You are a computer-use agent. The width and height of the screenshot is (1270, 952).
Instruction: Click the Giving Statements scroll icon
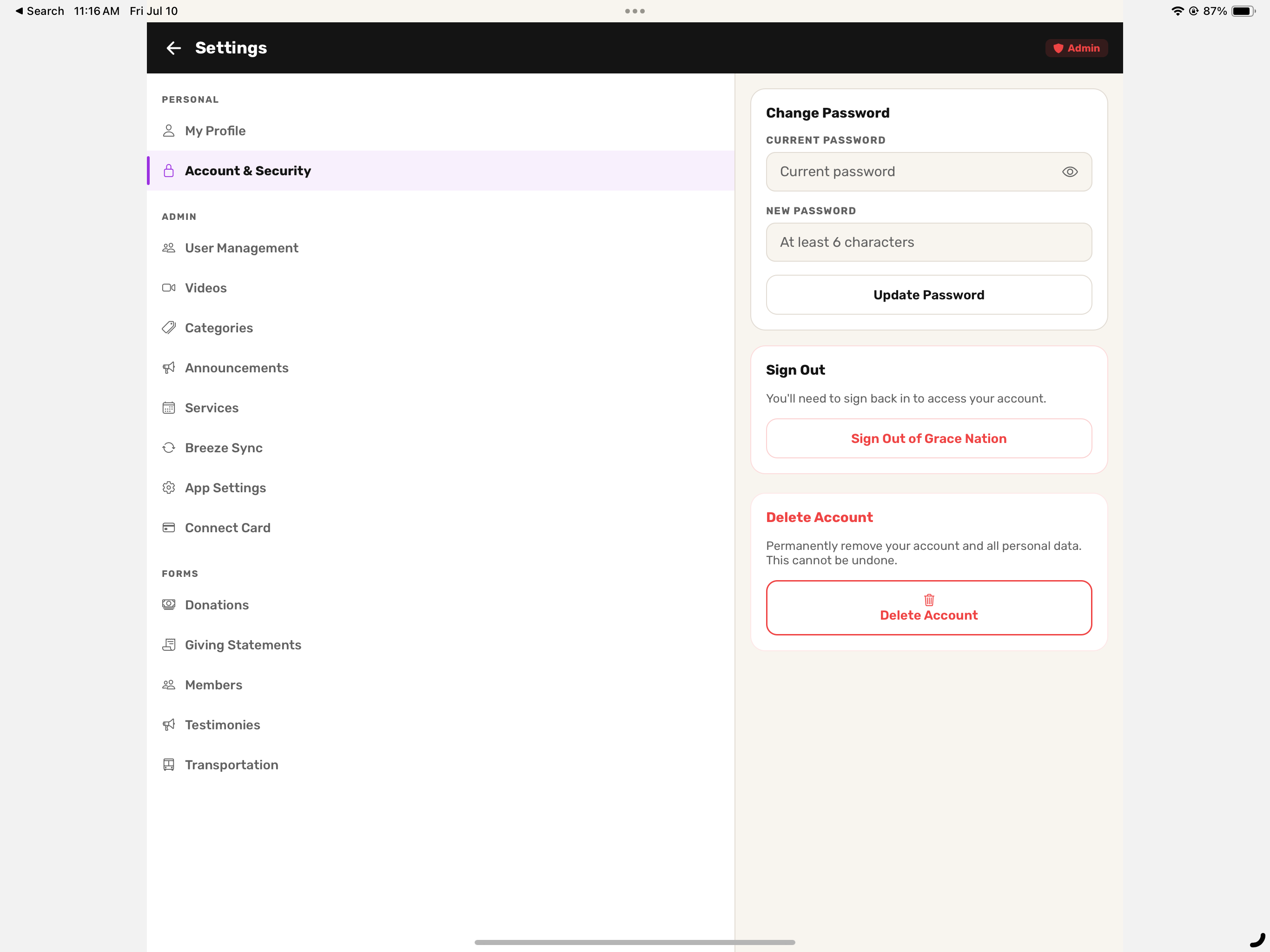coord(168,645)
